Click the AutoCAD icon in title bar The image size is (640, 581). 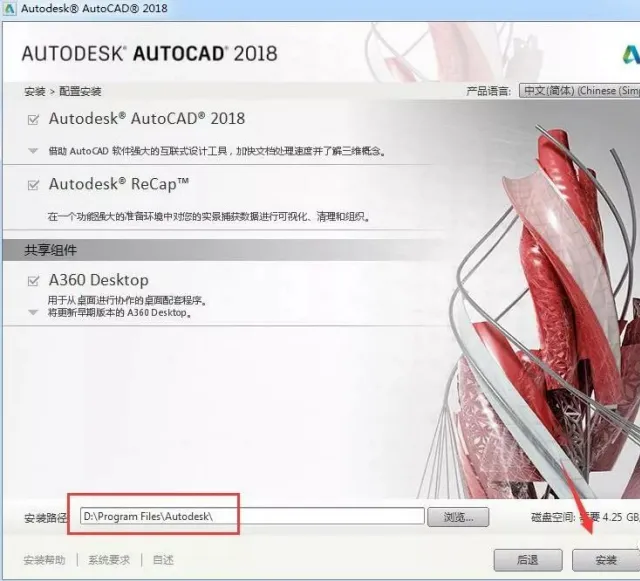coord(9,8)
